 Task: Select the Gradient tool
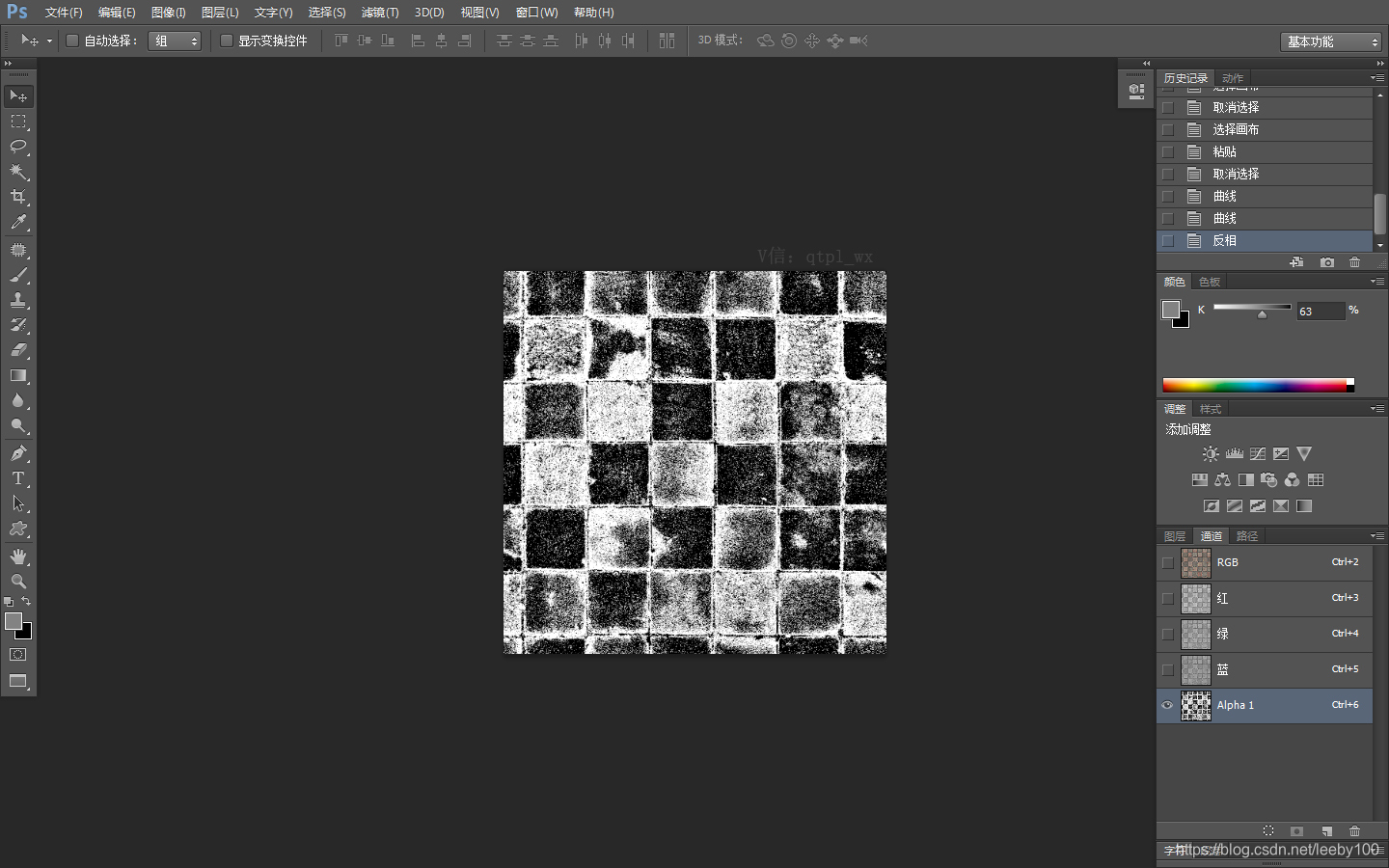coord(18,375)
